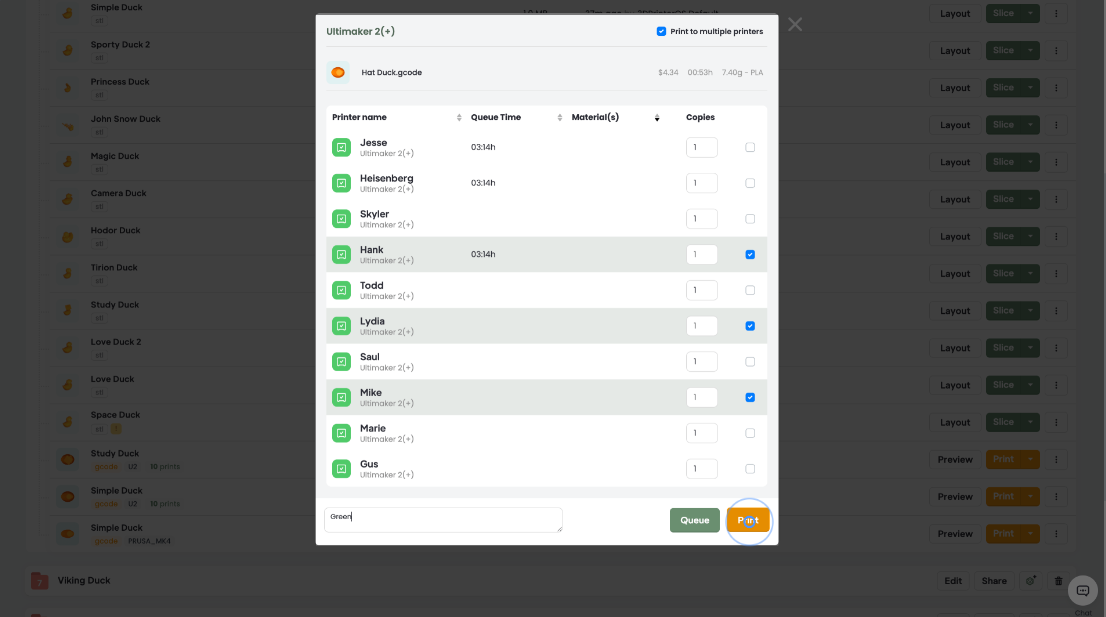The image size is (1106, 617).
Task: Sort by Material(s) column arrows
Action: [x=657, y=118]
